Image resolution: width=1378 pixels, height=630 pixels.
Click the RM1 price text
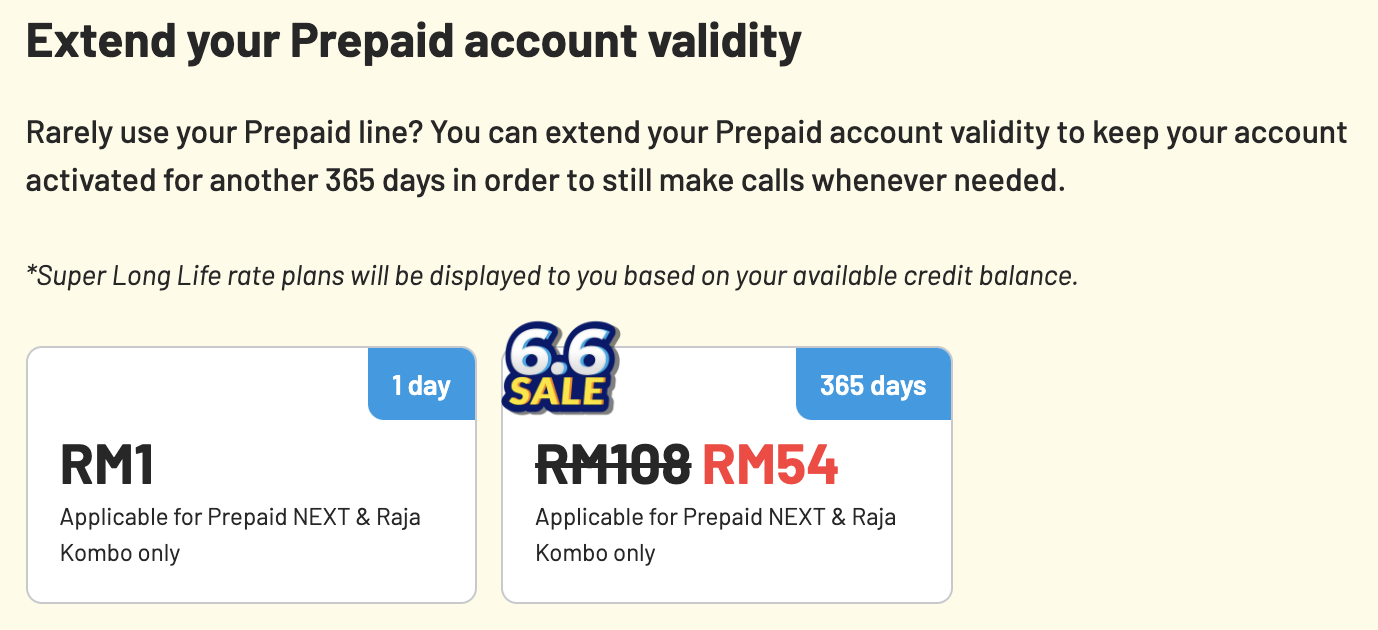107,465
